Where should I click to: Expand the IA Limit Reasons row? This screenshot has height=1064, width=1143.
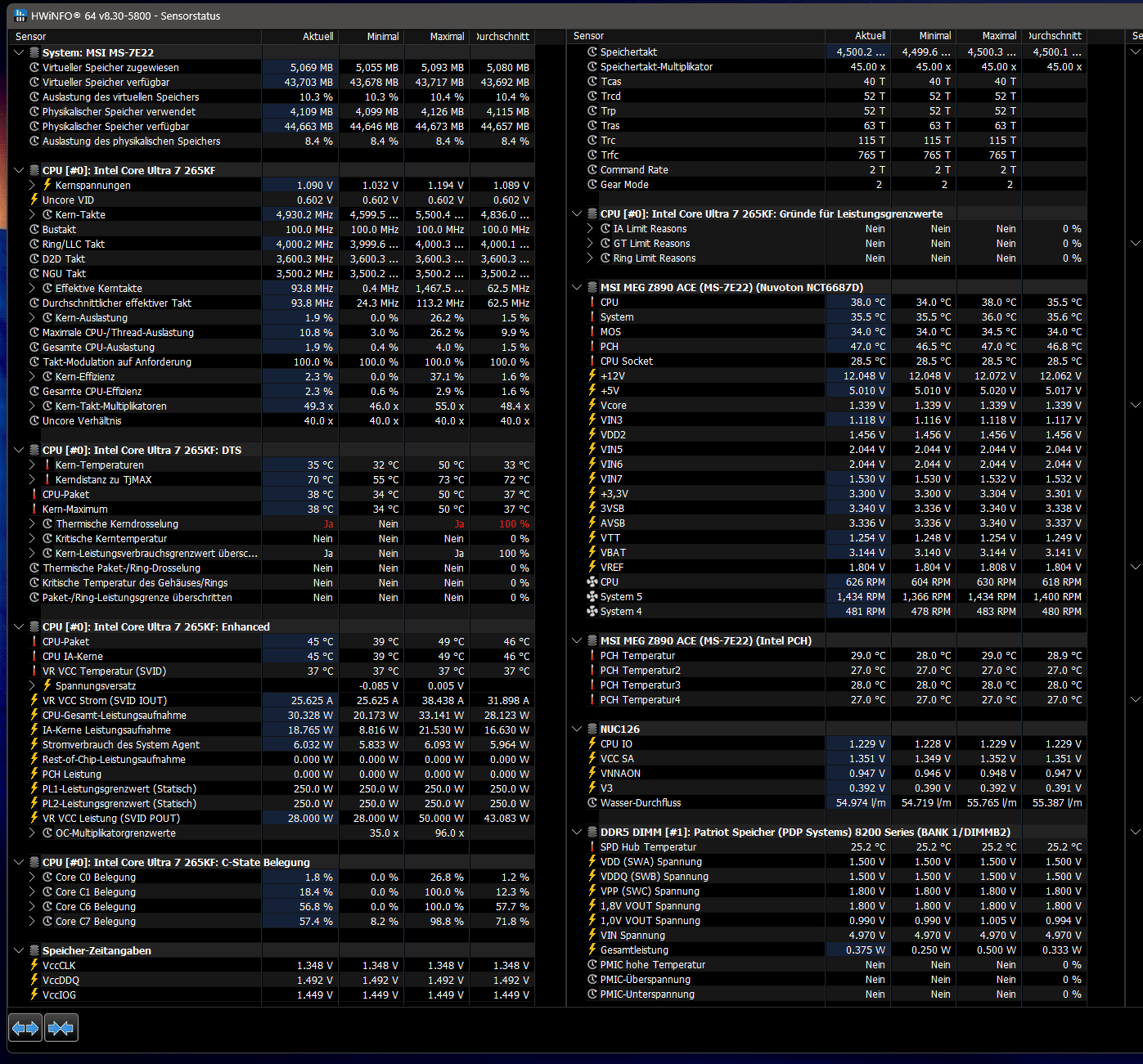click(591, 228)
